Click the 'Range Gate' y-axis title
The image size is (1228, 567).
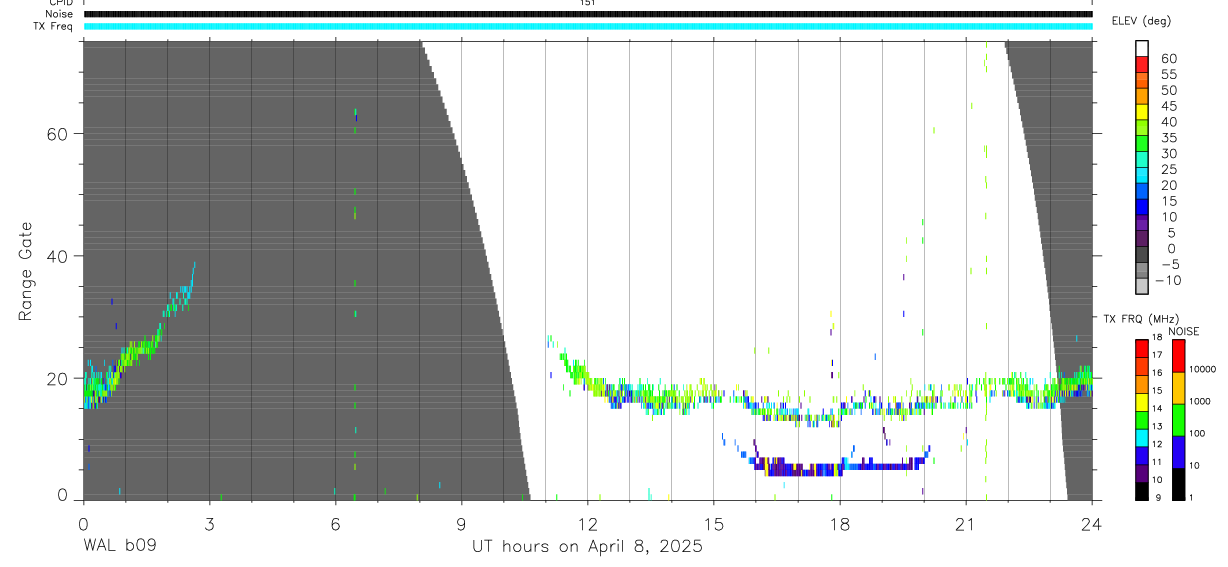click(x=25, y=271)
